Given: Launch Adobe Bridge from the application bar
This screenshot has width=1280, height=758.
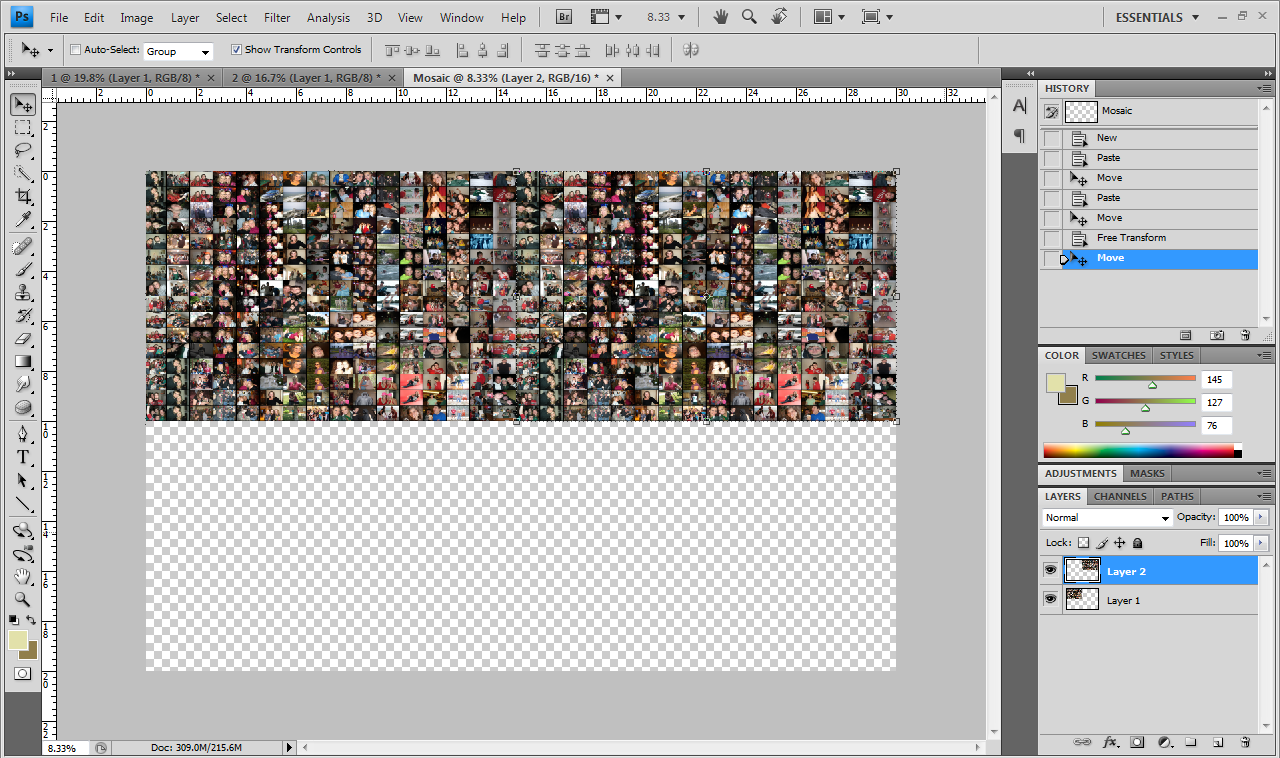Looking at the screenshot, I should 564,17.
